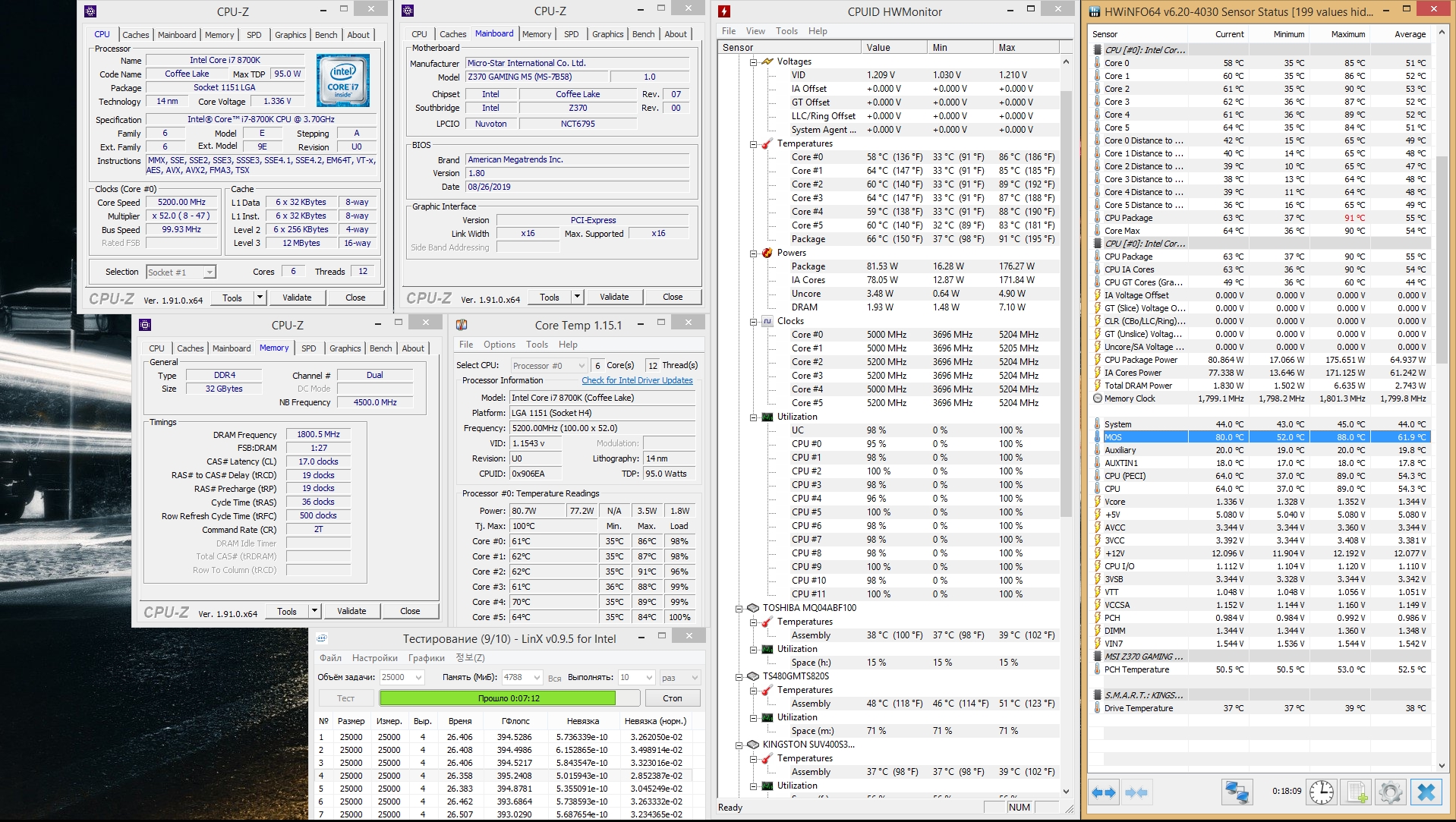Click Check for Intel Driver Updates link
Viewport: 1456px width, 822px height.
coord(637,380)
